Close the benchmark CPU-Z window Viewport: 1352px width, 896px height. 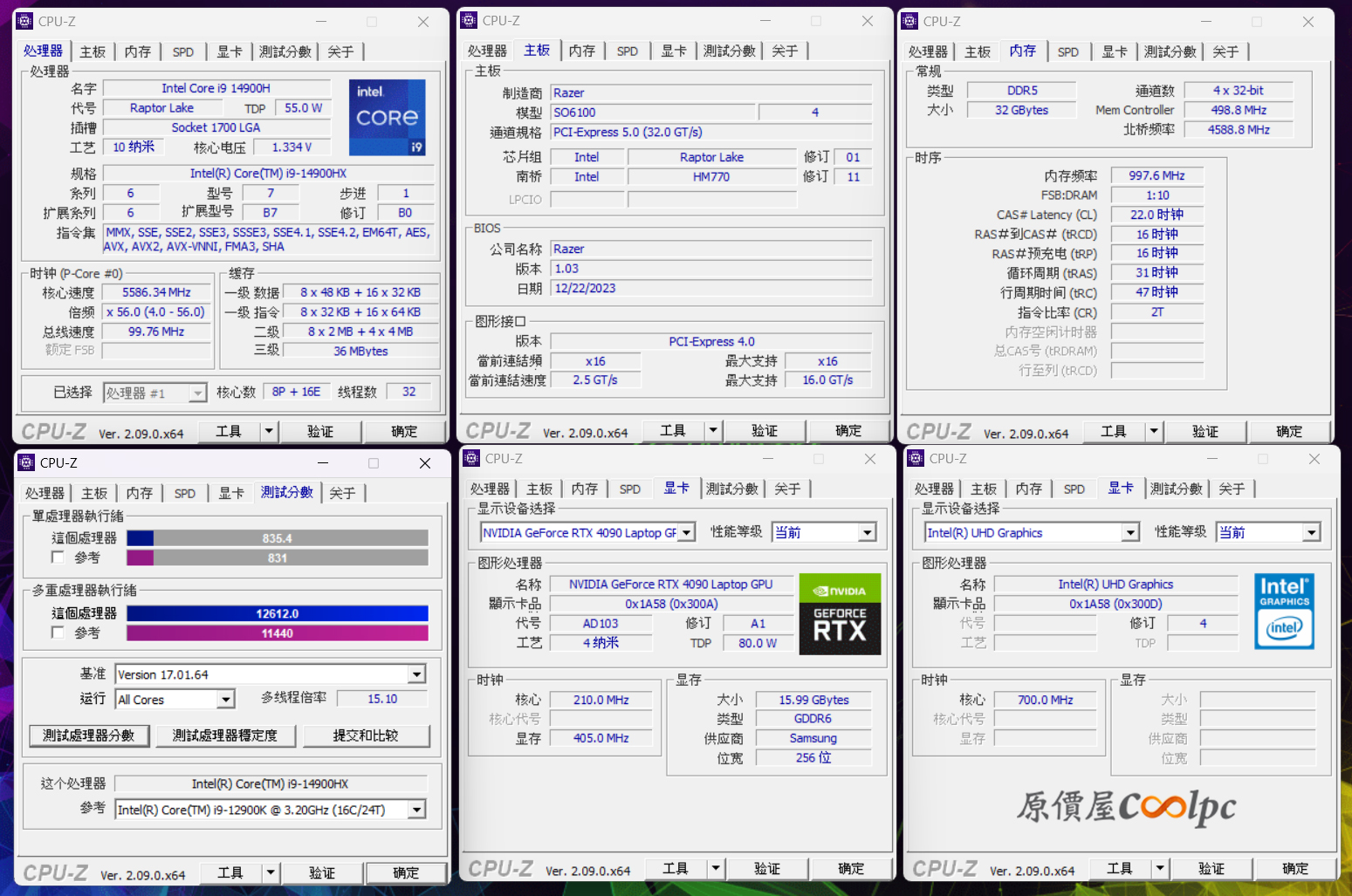coord(425,463)
